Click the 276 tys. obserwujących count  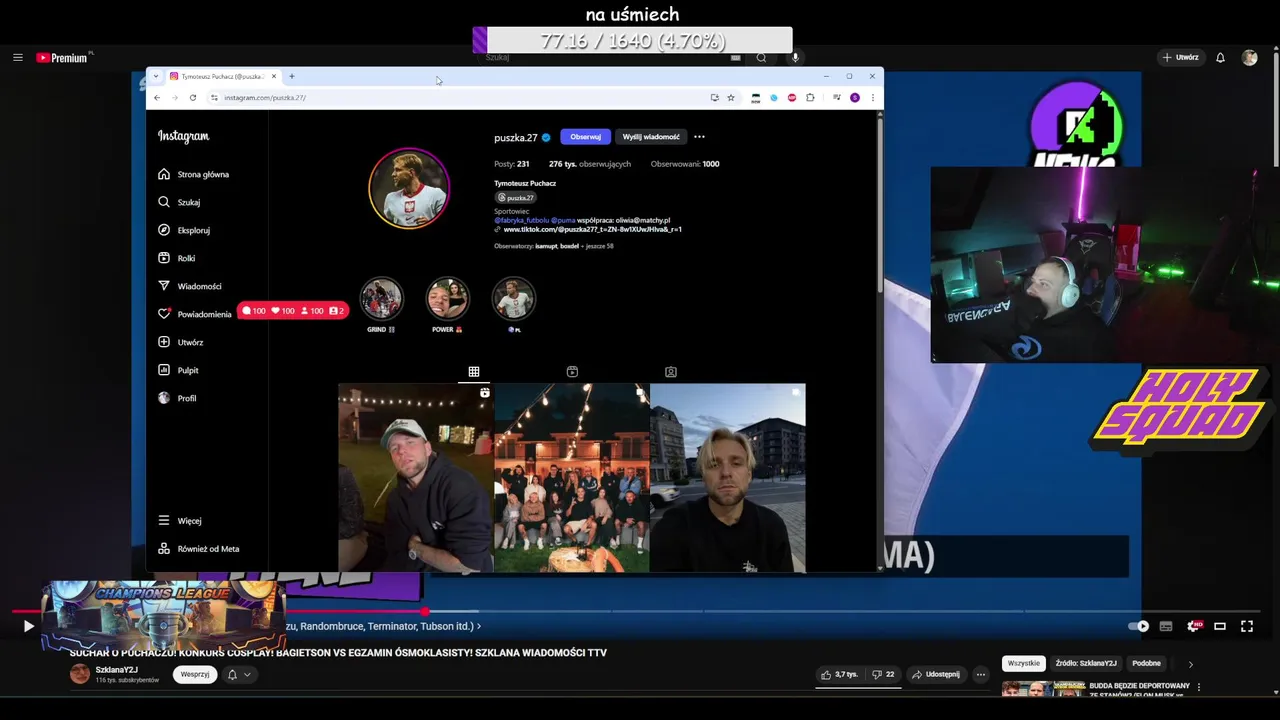pyautogui.click(x=590, y=164)
